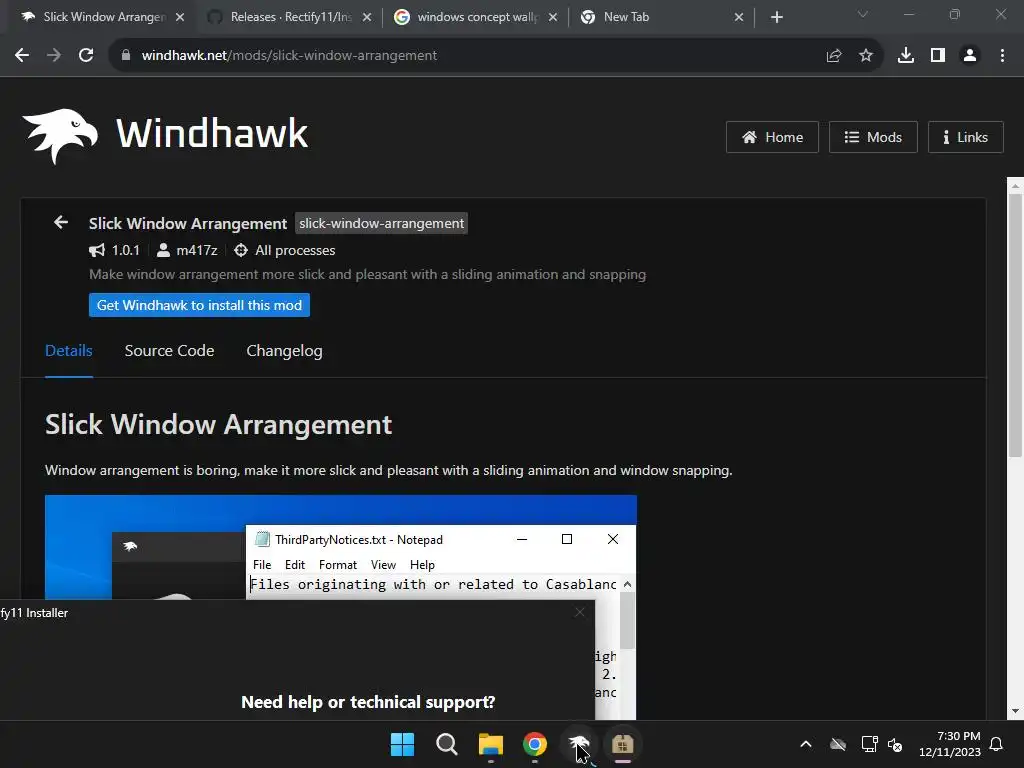Close the Rectify11 Installer window
Image resolution: width=1024 pixels, height=768 pixels.
[x=579, y=612]
